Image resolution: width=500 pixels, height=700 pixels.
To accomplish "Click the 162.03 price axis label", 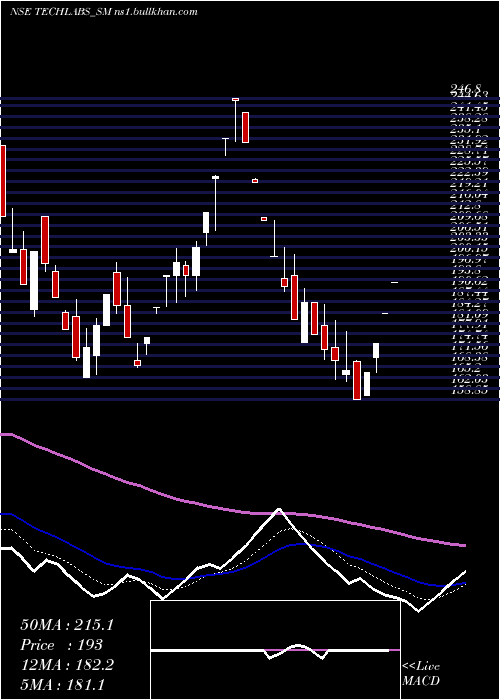I will point(468,380).
